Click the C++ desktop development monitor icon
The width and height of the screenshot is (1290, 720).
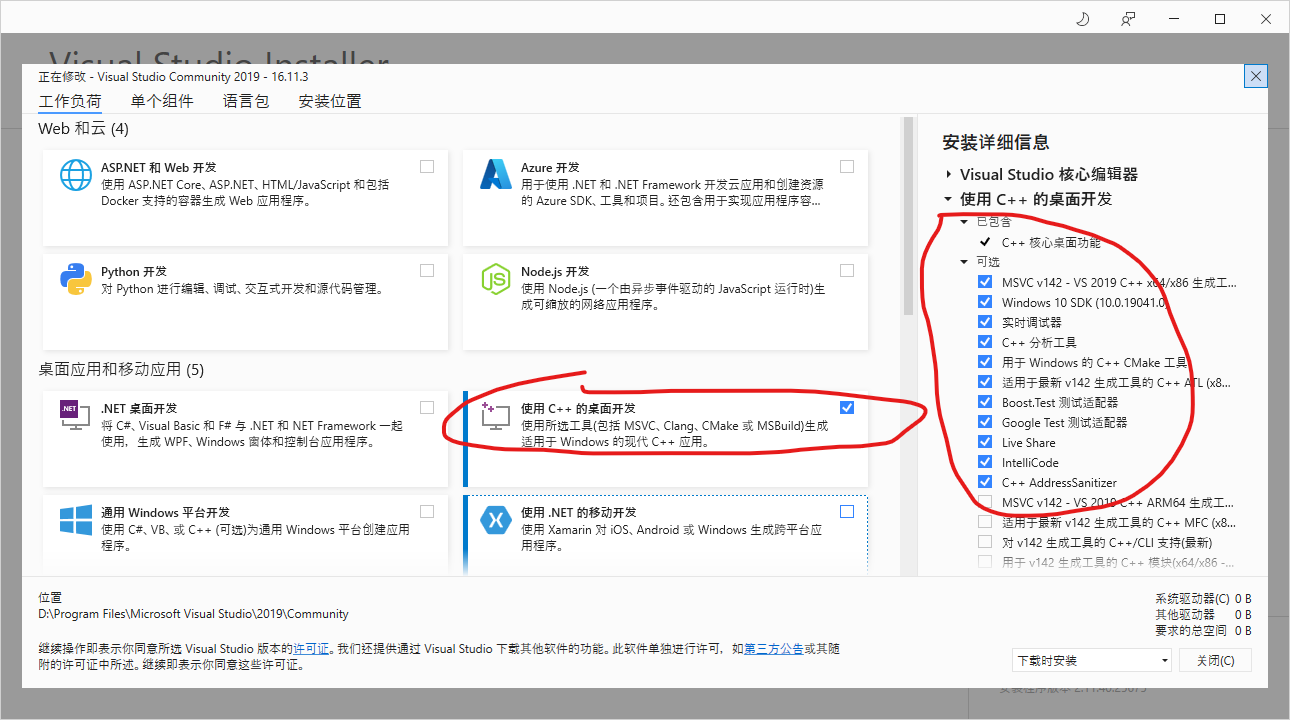(x=496, y=415)
